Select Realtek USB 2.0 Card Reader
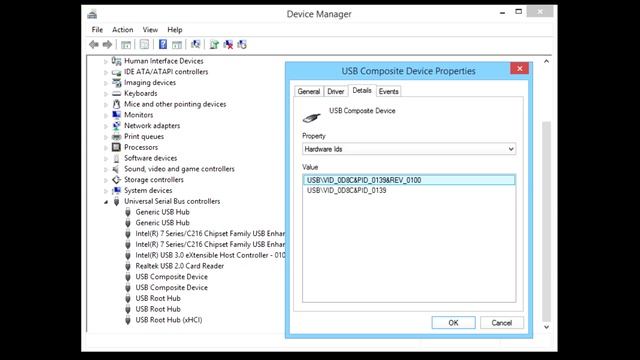640x360 pixels. [180, 266]
